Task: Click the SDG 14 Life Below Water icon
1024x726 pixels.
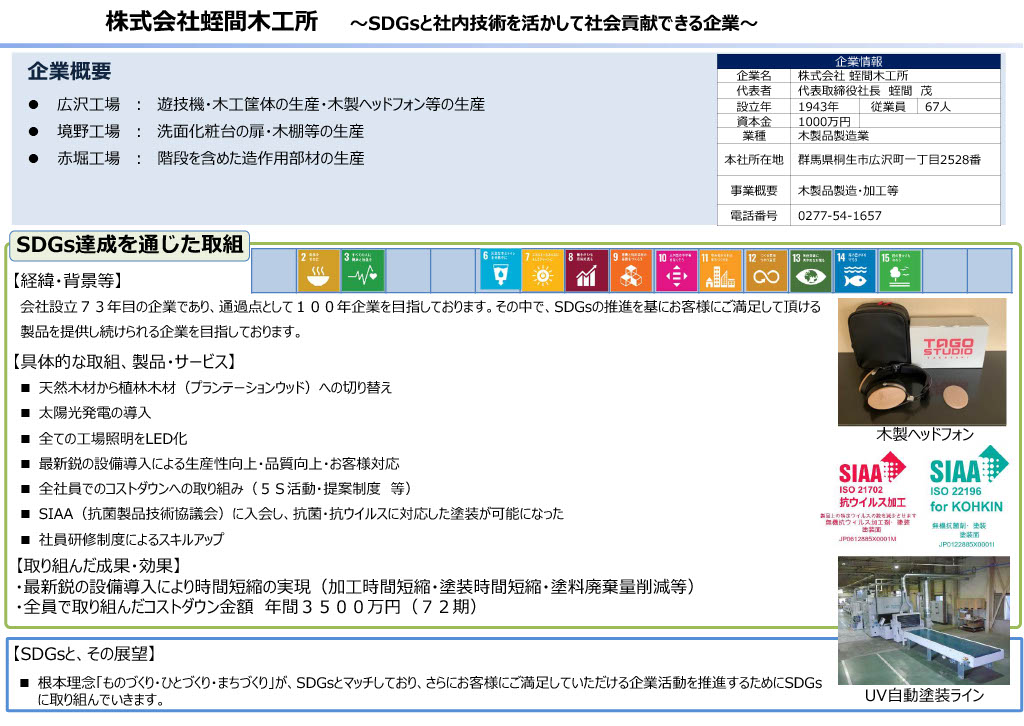Action: (x=855, y=270)
